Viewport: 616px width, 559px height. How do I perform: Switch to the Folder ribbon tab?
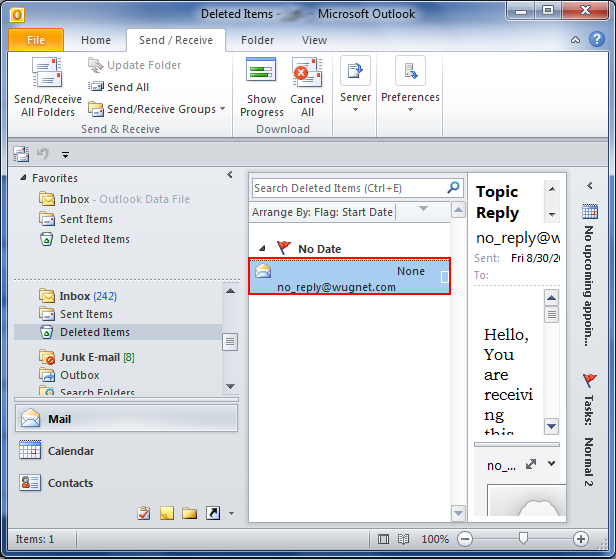click(x=257, y=40)
